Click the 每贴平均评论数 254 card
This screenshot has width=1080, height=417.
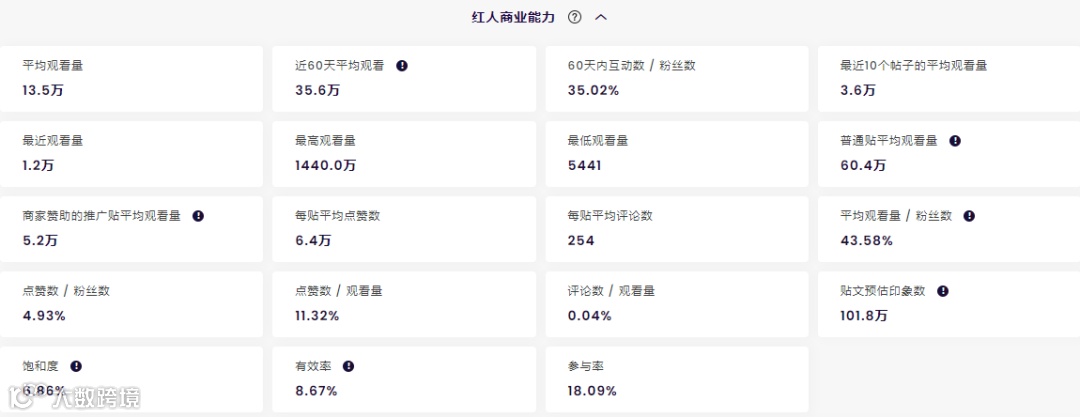tap(676, 228)
